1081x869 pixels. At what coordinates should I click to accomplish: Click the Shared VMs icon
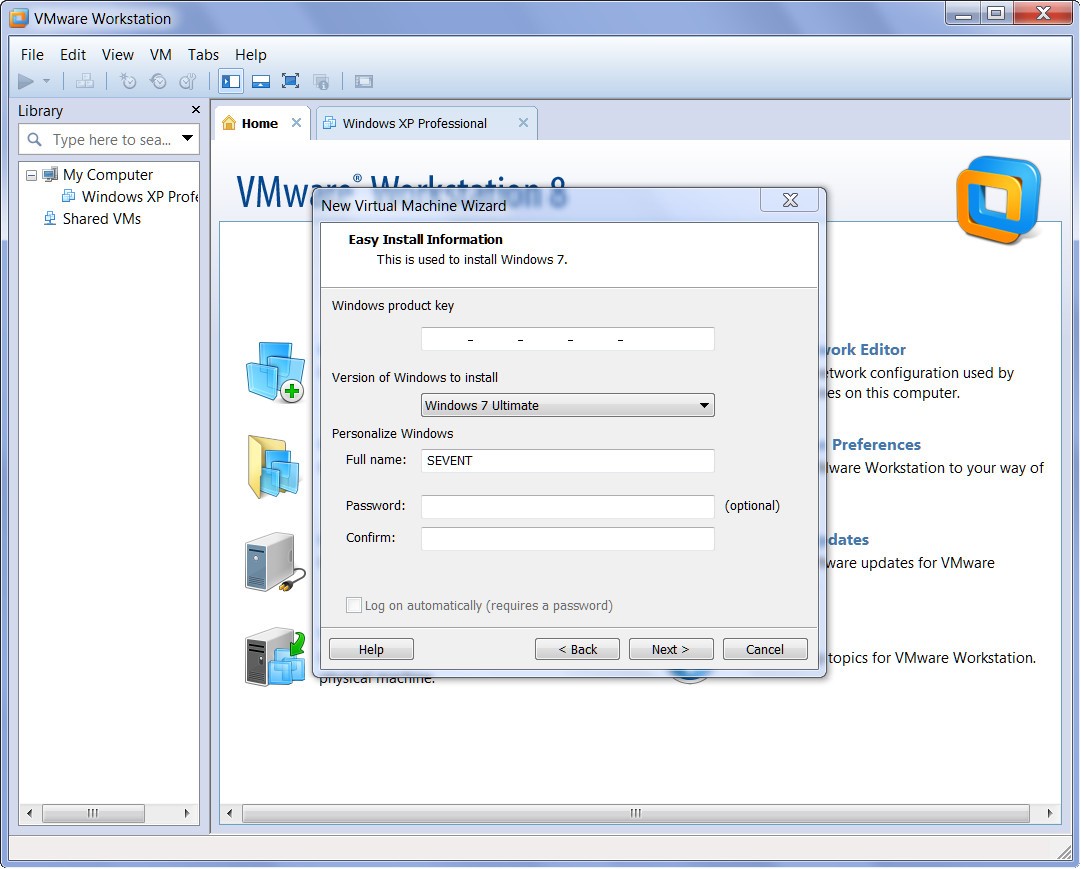coord(50,219)
